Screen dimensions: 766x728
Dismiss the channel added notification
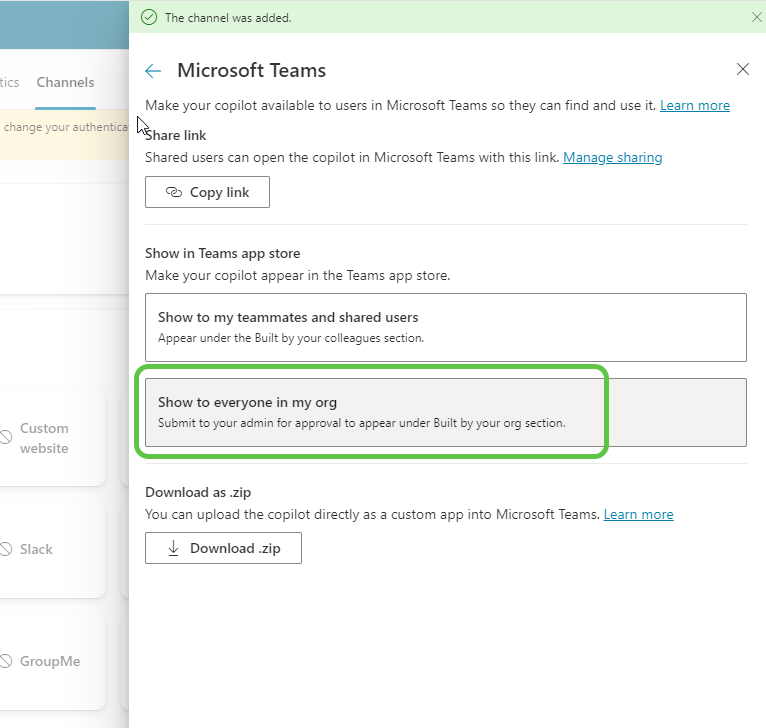(756, 17)
